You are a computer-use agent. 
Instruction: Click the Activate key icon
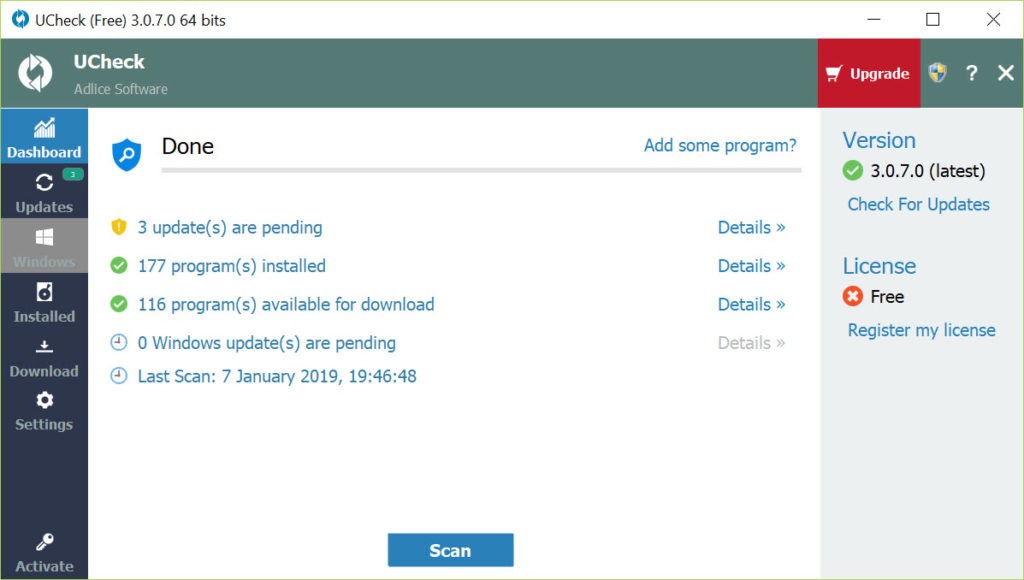[44, 541]
